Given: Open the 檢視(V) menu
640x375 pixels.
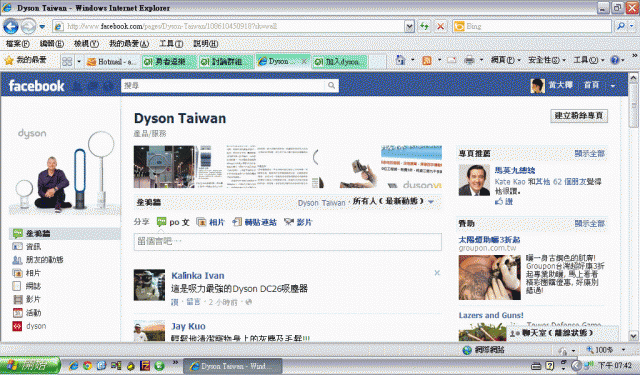Looking at the screenshot, I should 86,43.
